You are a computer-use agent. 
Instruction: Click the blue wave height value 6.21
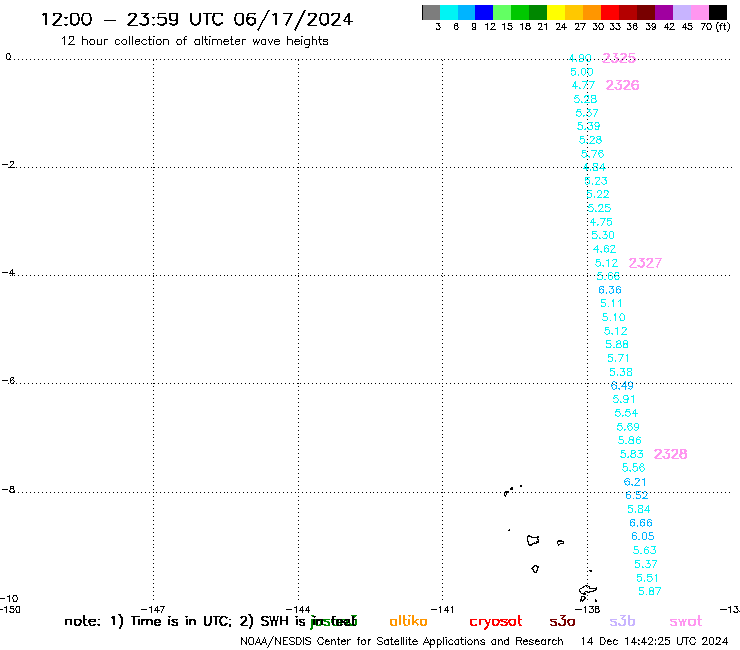(x=635, y=482)
